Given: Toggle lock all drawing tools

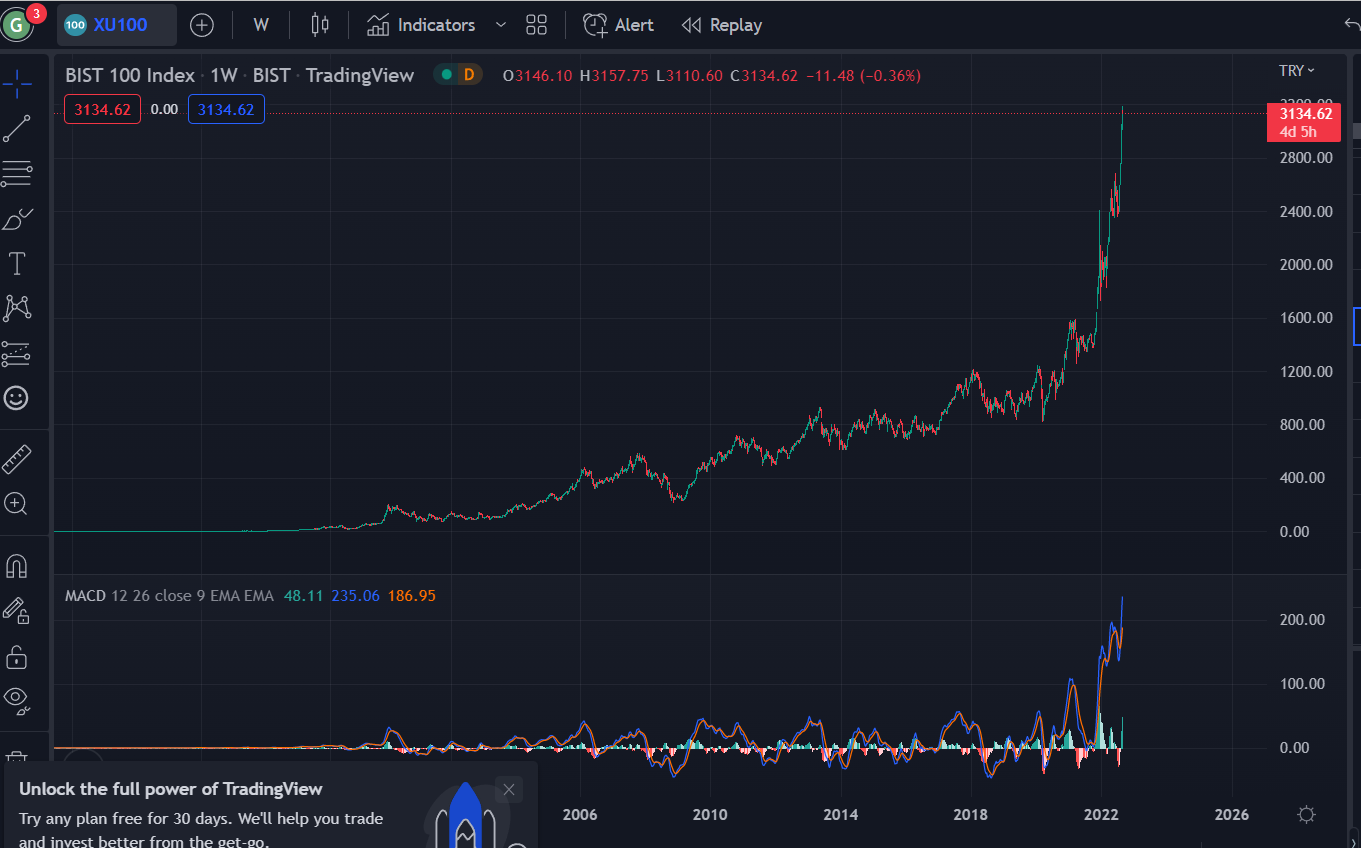Looking at the screenshot, I should point(17,656).
